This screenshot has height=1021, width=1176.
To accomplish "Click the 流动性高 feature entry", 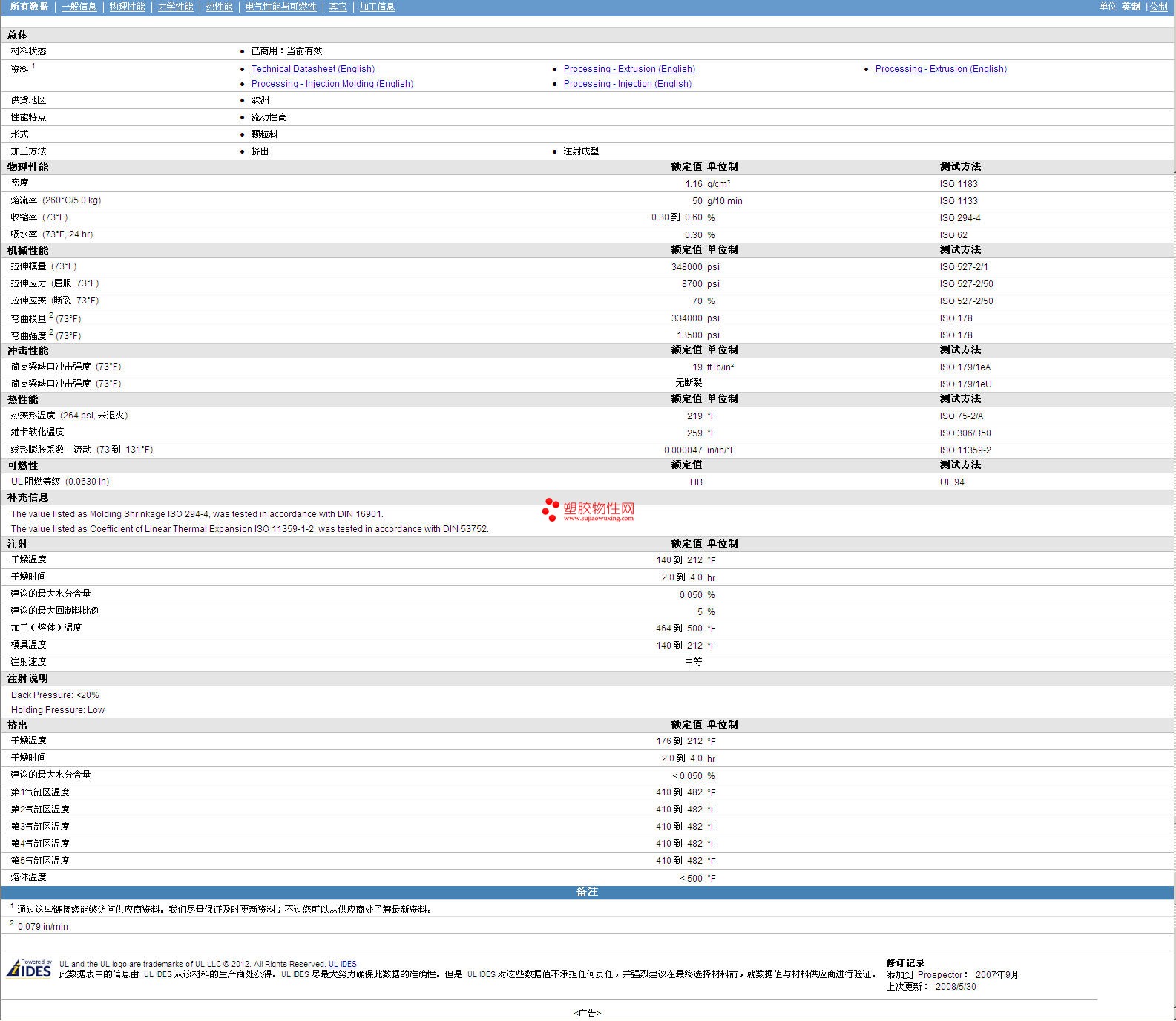I will (x=269, y=117).
